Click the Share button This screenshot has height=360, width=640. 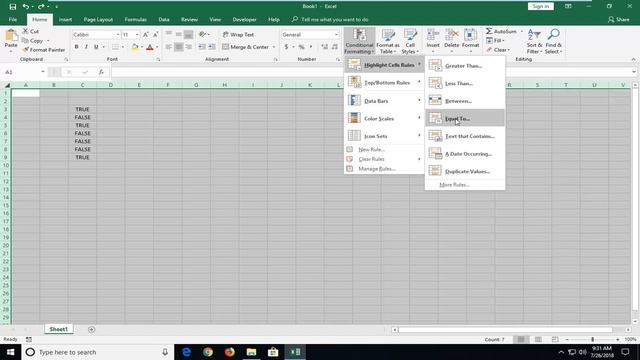[618, 20]
